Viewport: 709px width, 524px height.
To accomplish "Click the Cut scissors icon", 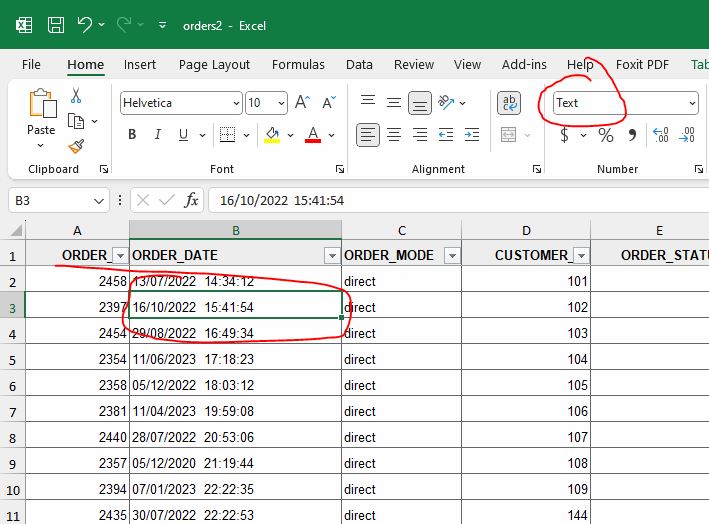I will 76,96.
